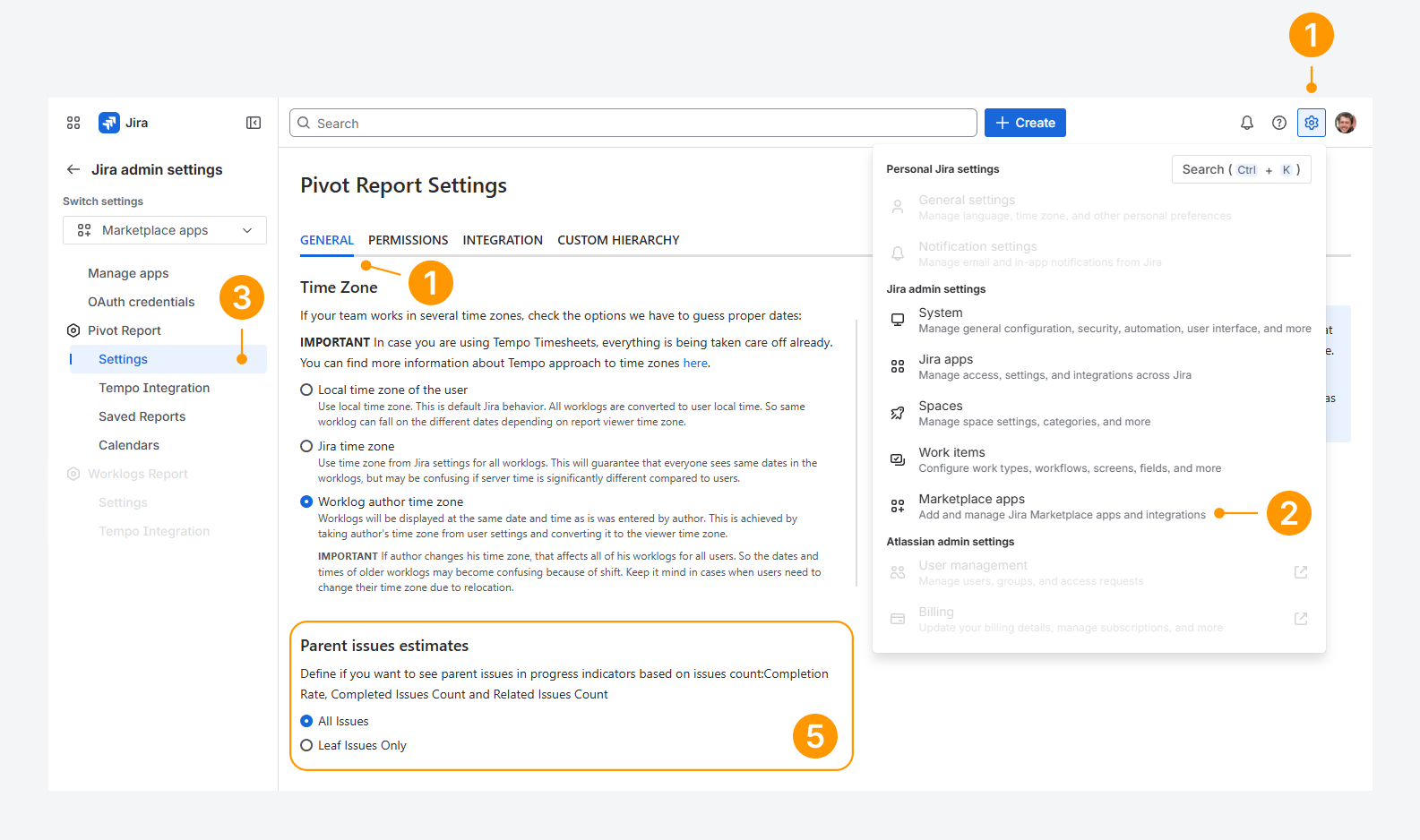Click the Billing card icon
Screen dimensions: 1420x840
(898, 619)
